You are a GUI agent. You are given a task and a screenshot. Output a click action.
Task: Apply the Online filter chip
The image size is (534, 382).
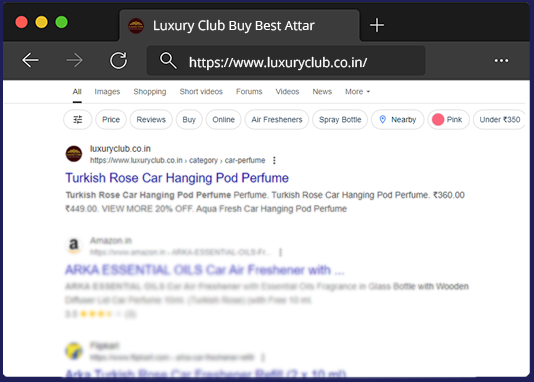pos(224,120)
